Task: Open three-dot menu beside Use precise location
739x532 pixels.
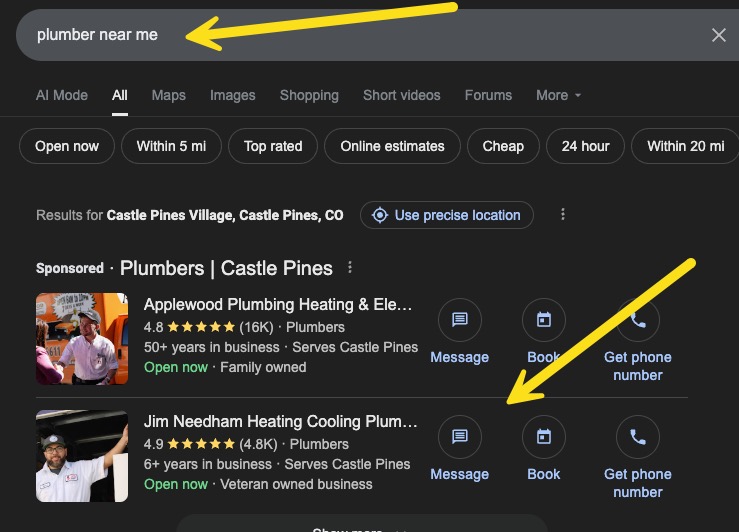Action: click(x=563, y=215)
